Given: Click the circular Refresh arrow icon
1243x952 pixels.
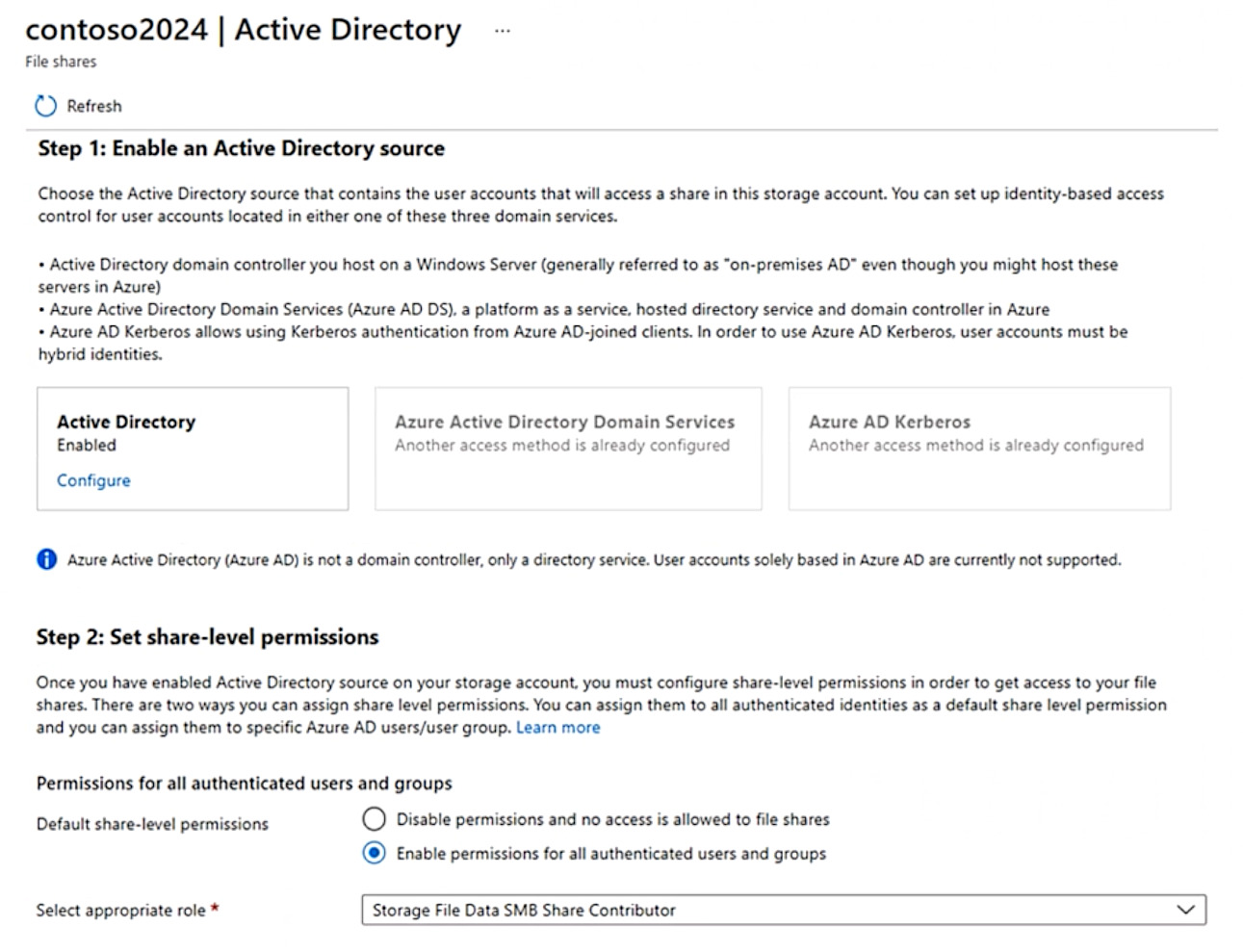Looking at the screenshot, I should tap(45, 106).
